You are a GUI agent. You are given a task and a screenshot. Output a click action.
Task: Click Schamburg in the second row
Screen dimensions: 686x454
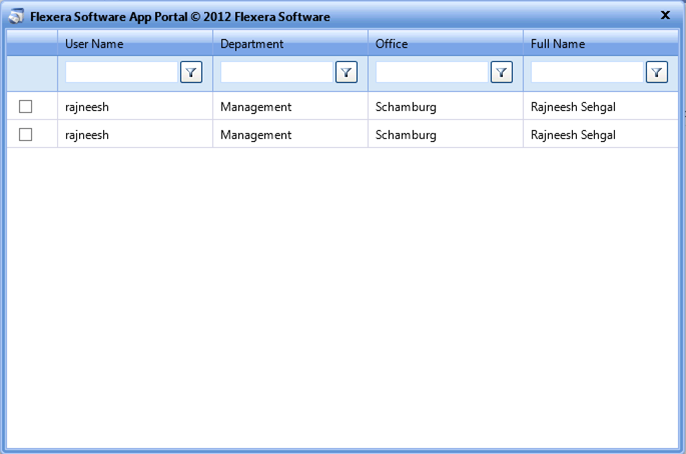point(405,135)
